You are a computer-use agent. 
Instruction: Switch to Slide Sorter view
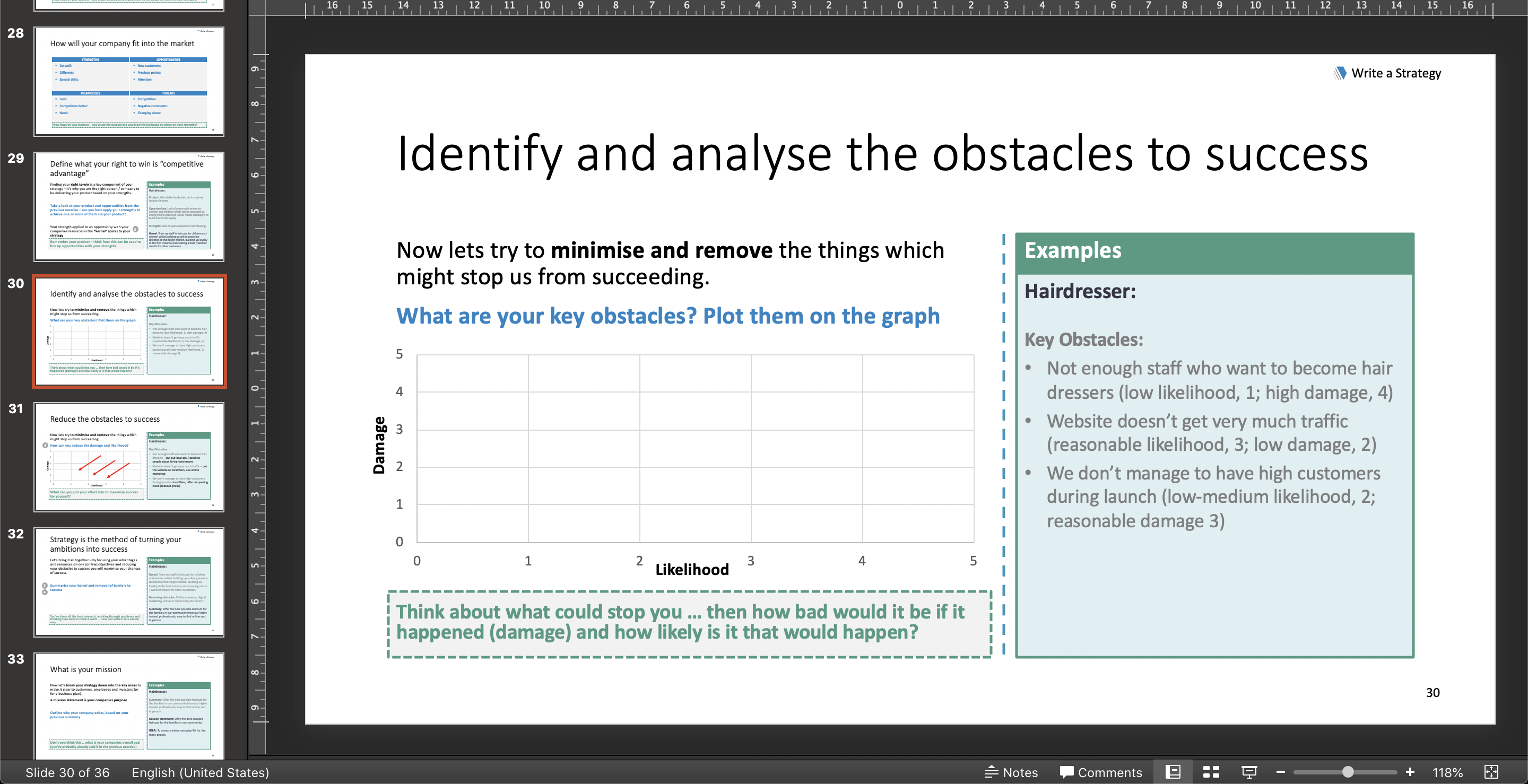[x=1211, y=772]
